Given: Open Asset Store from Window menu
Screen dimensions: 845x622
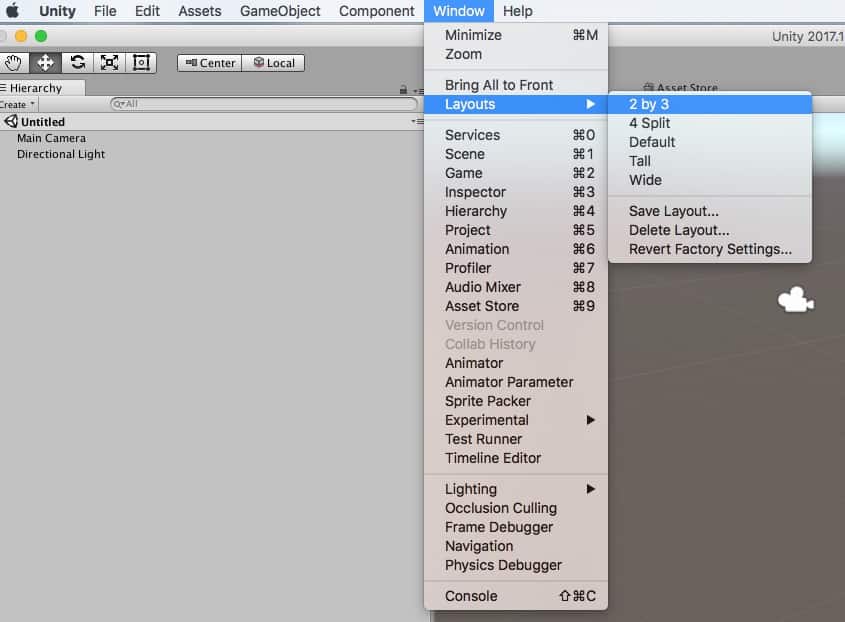Looking at the screenshot, I should click(516, 306).
